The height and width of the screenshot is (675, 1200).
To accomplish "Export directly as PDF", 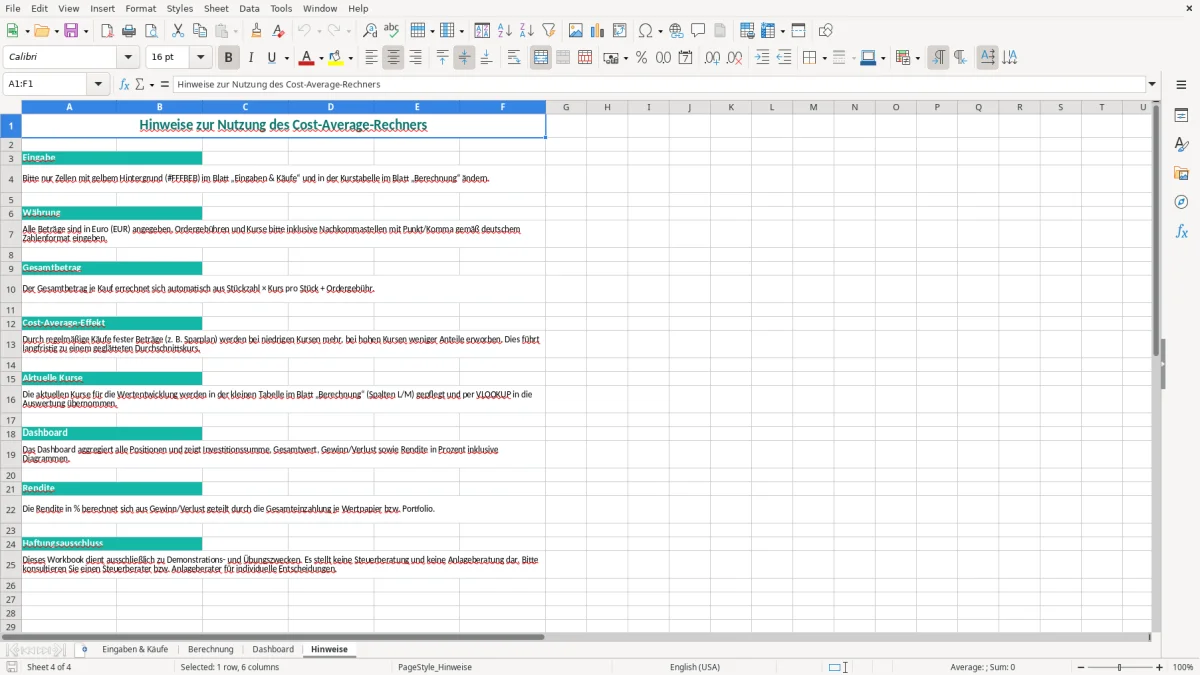I will click(x=107, y=31).
